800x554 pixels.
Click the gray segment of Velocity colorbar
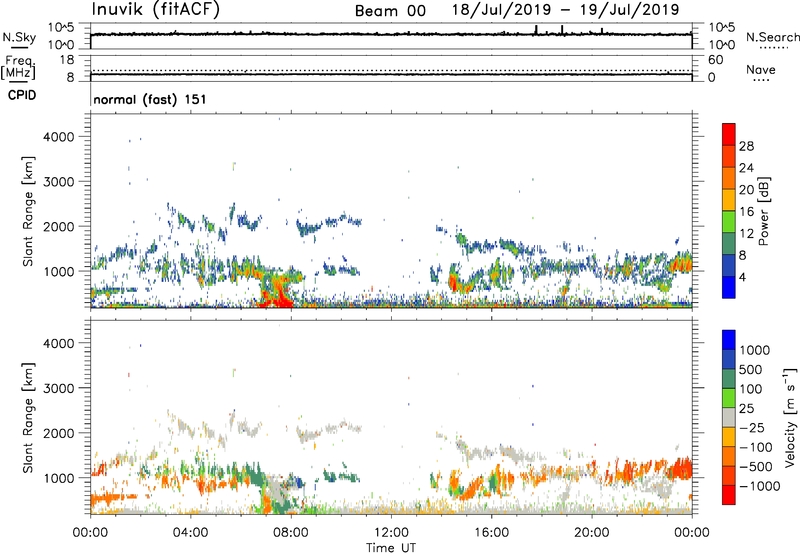tap(729, 418)
